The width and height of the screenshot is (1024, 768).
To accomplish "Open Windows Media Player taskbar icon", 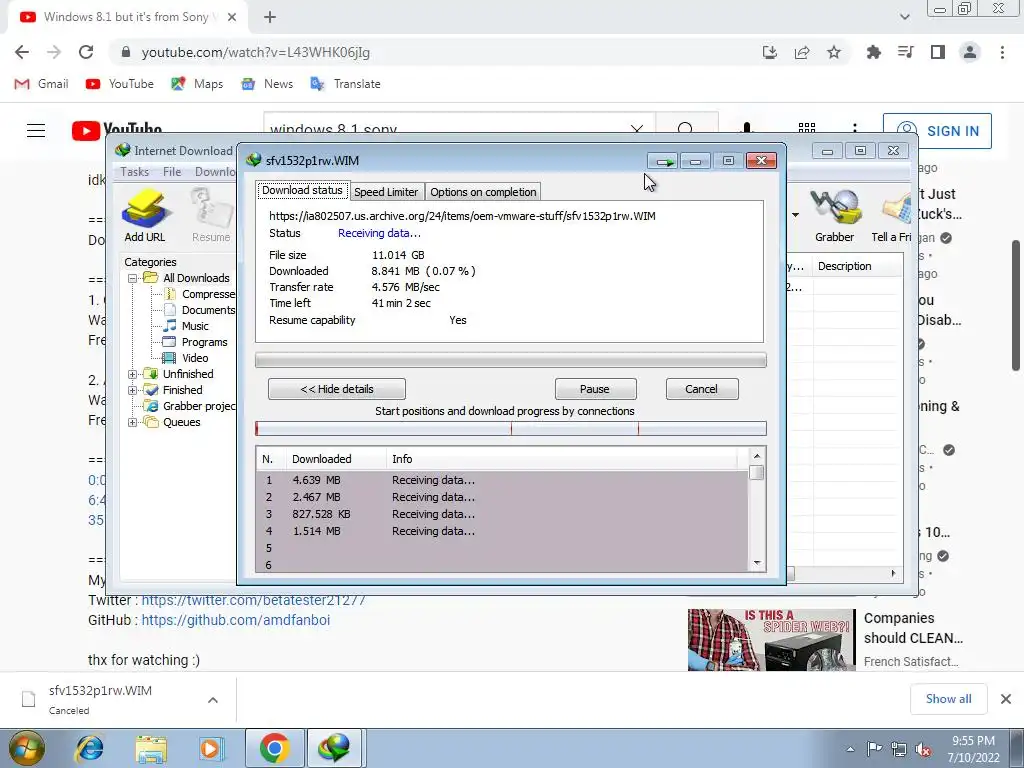I will (x=211, y=748).
